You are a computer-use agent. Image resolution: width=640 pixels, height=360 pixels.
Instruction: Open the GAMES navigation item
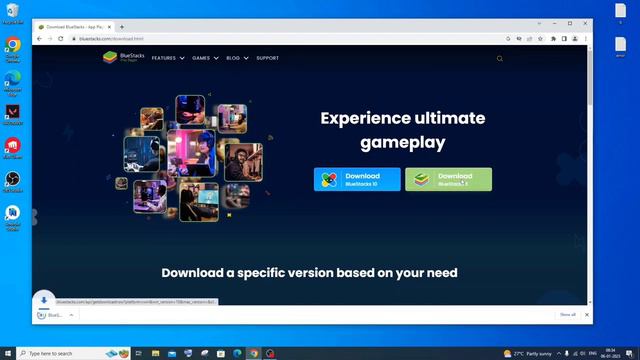pyautogui.click(x=201, y=58)
